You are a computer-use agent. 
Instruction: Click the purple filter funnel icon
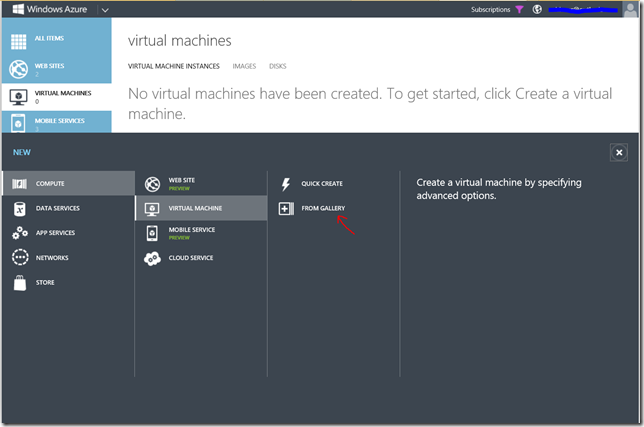520,9
